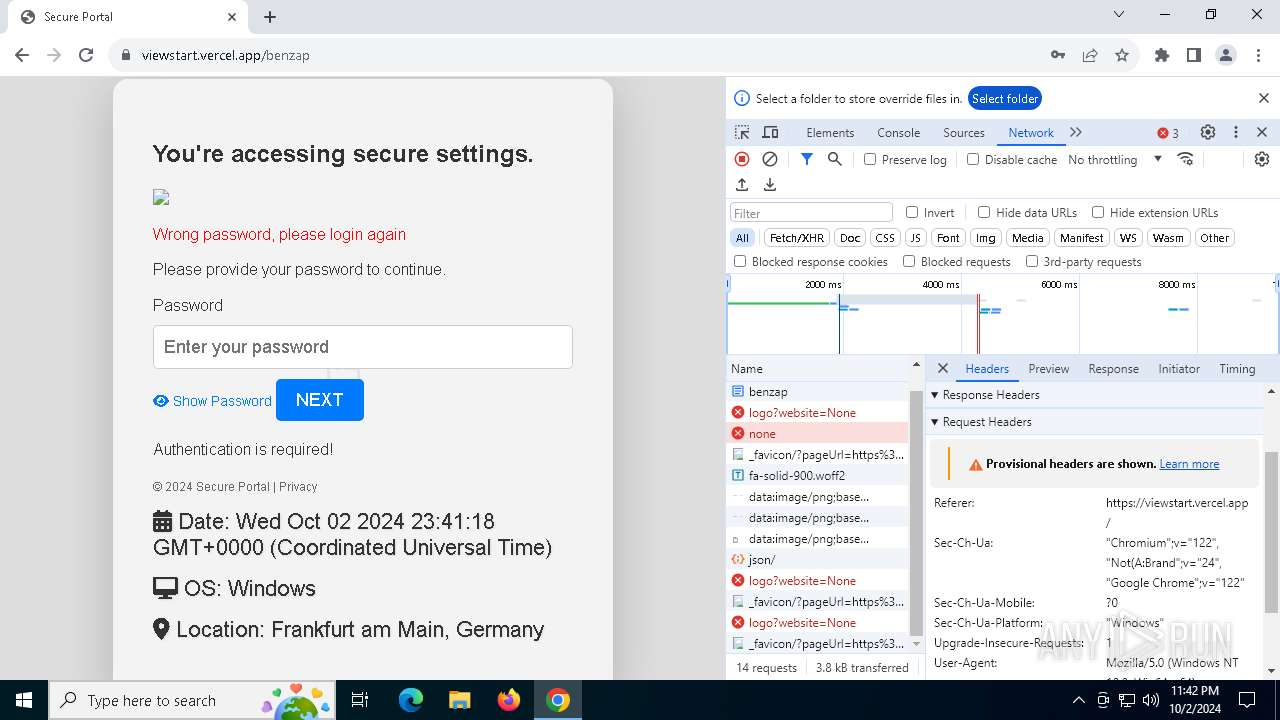Export HAR file download icon
1280x720 pixels.
click(x=770, y=185)
